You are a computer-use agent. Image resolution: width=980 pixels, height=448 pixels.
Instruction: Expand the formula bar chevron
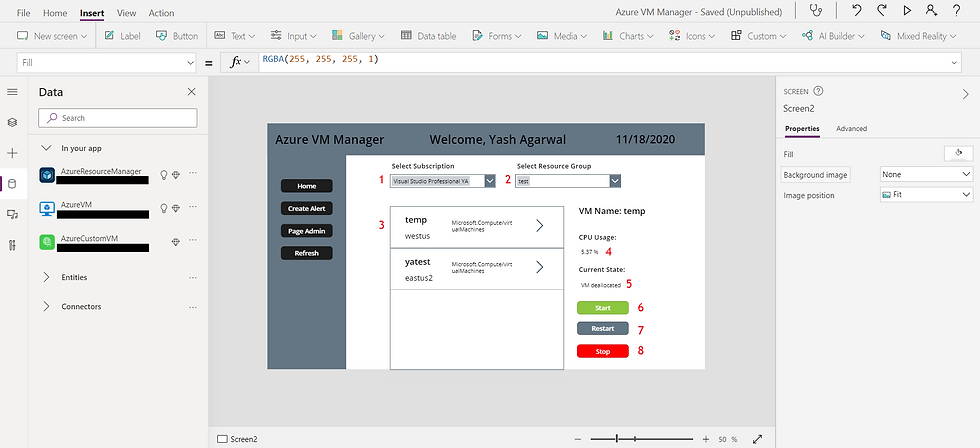click(x=954, y=62)
